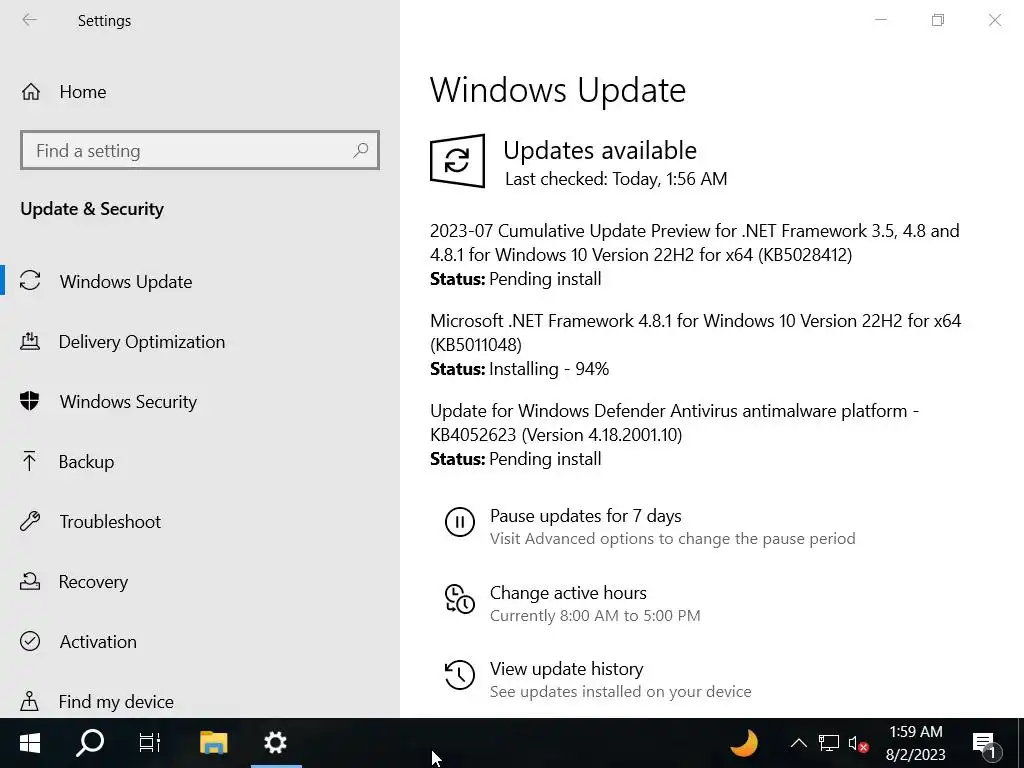Image resolution: width=1024 pixels, height=768 pixels.
Task: Open File Explorer from the taskbar
Action: click(x=213, y=743)
